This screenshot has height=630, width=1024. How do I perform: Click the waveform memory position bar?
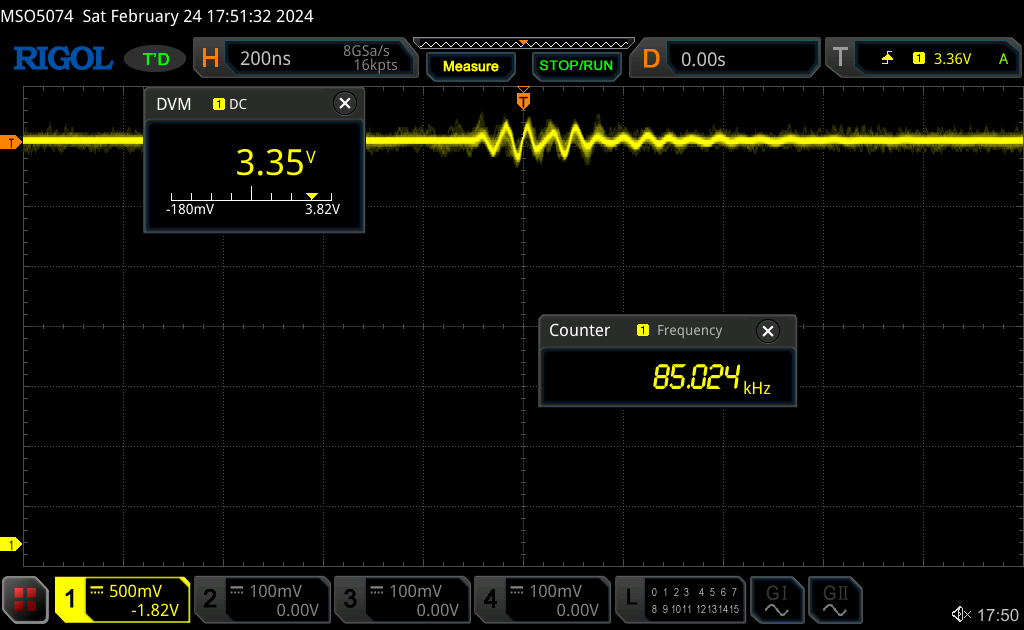pyautogui.click(x=524, y=44)
